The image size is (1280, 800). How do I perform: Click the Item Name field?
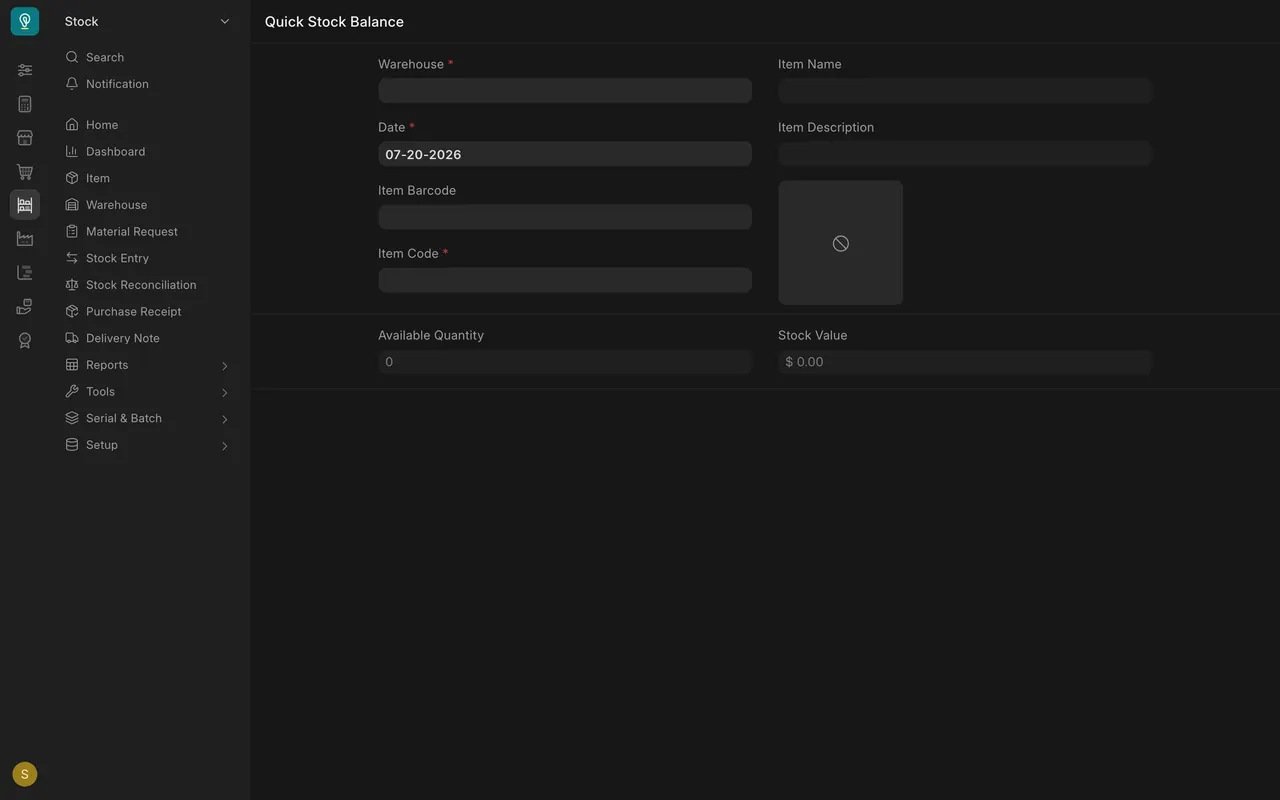click(965, 91)
